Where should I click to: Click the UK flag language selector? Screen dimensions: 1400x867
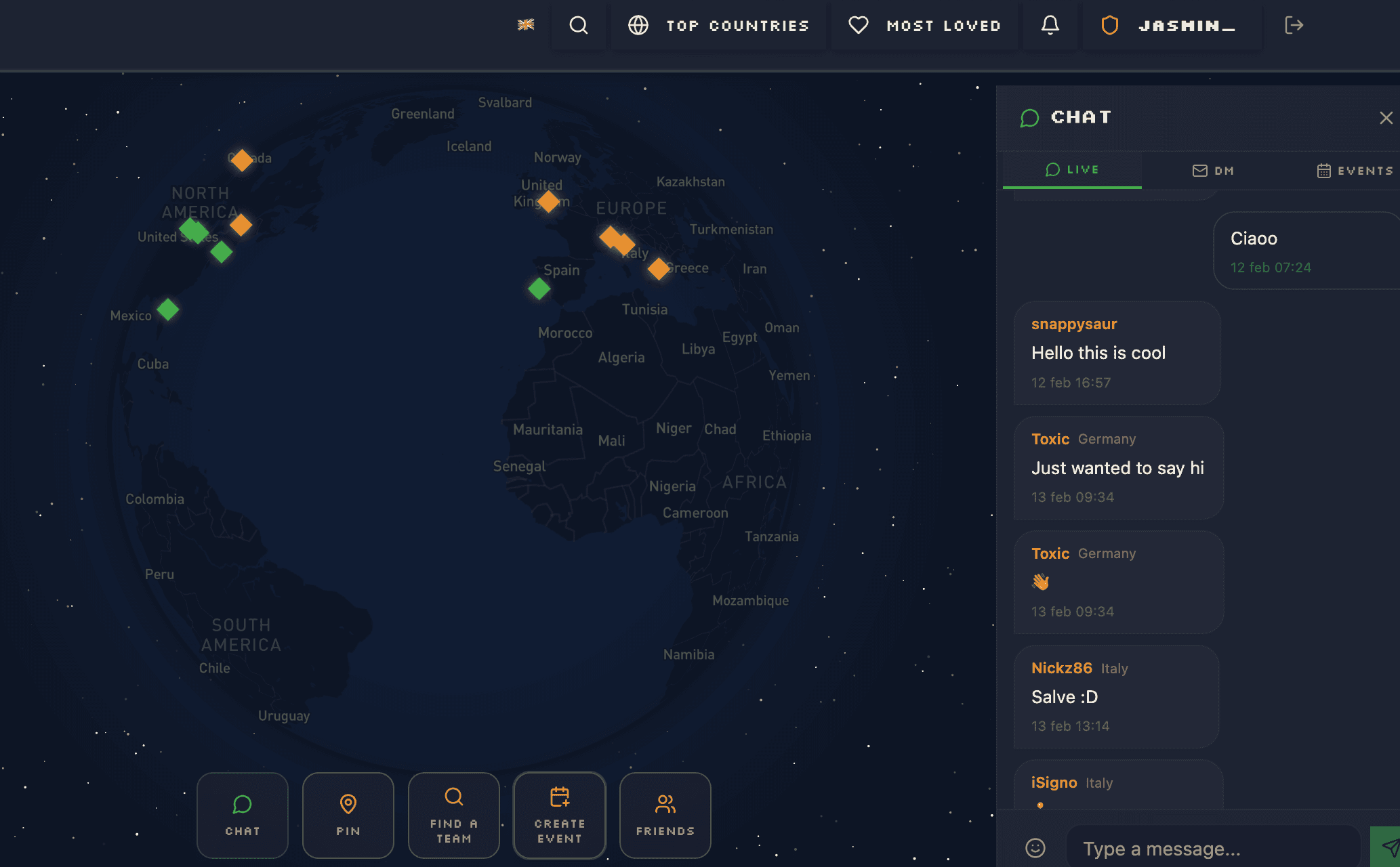click(525, 26)
